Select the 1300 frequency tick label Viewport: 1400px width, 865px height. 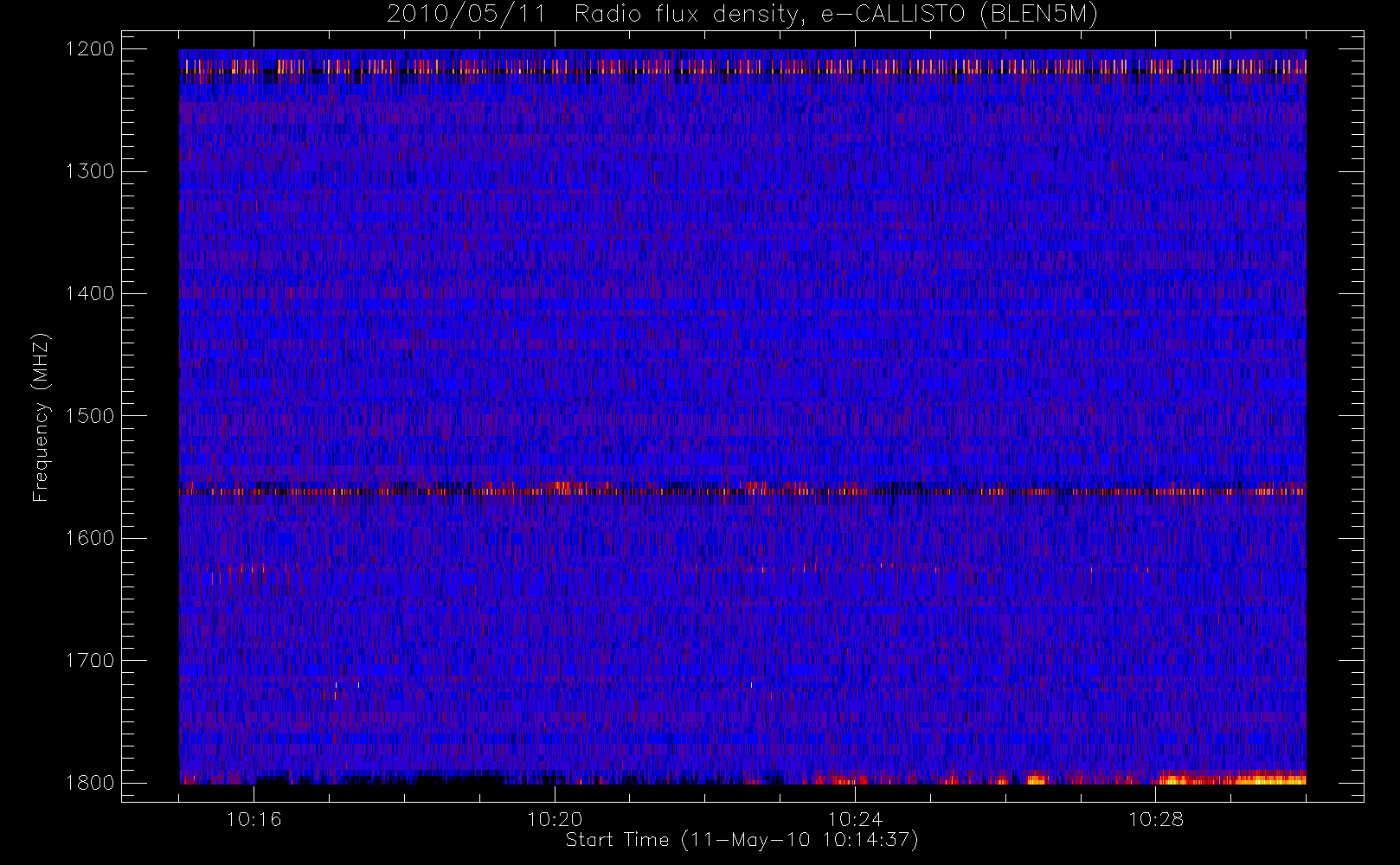point(90,171)
